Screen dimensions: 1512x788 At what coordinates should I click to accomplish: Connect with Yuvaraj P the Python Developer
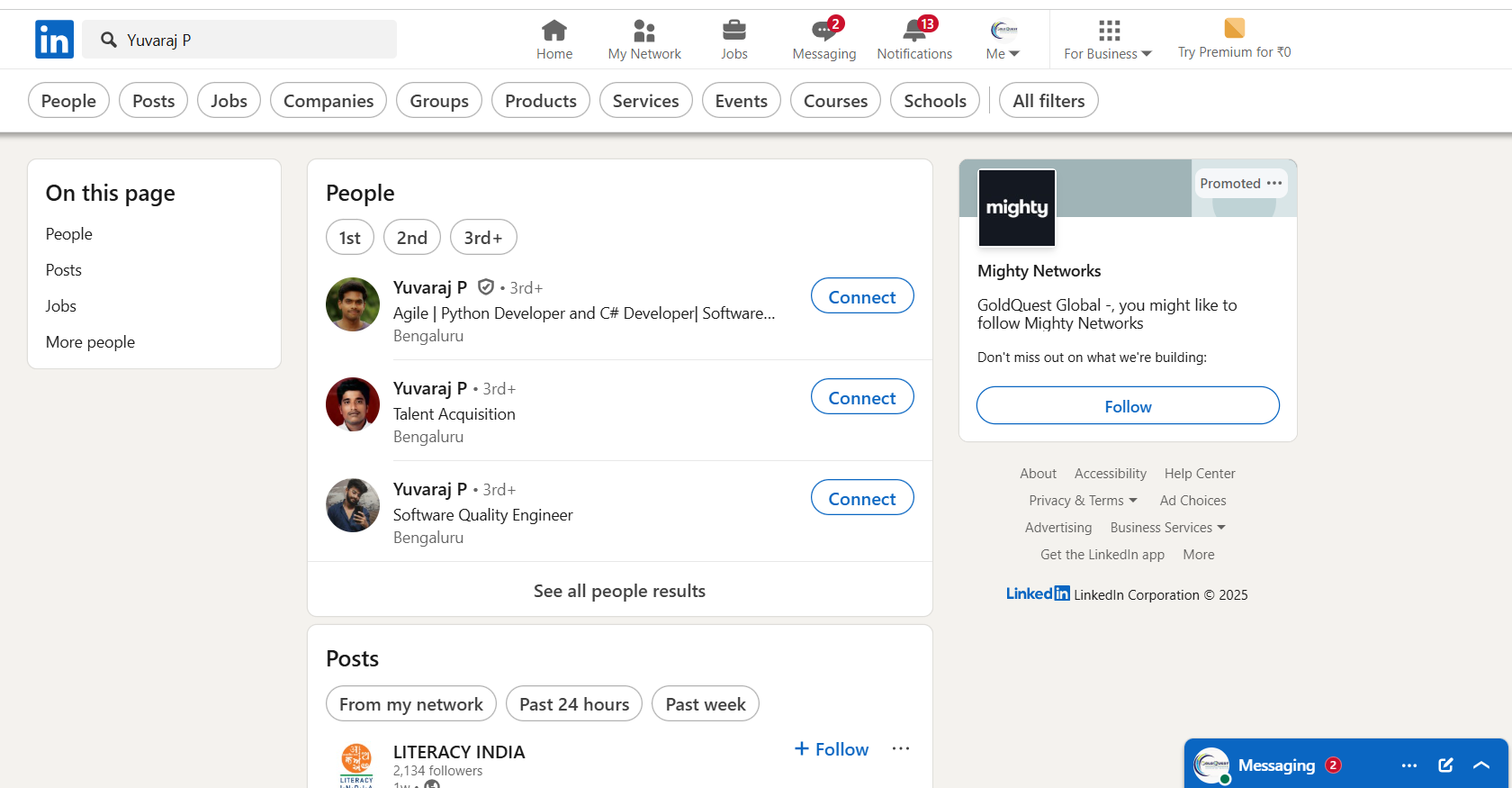coord(862,296)
